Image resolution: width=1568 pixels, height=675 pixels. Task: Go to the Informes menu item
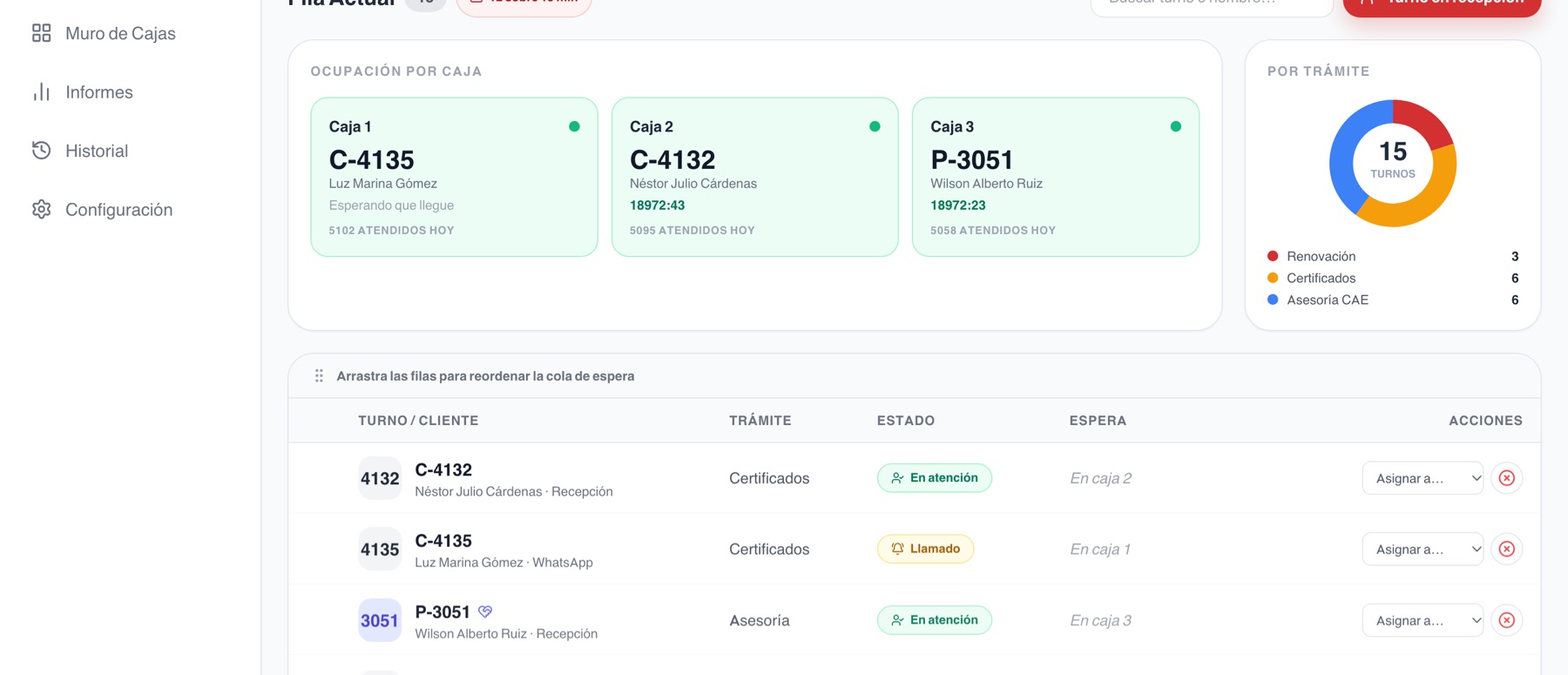pyautogui.click(x=99, y=92)
